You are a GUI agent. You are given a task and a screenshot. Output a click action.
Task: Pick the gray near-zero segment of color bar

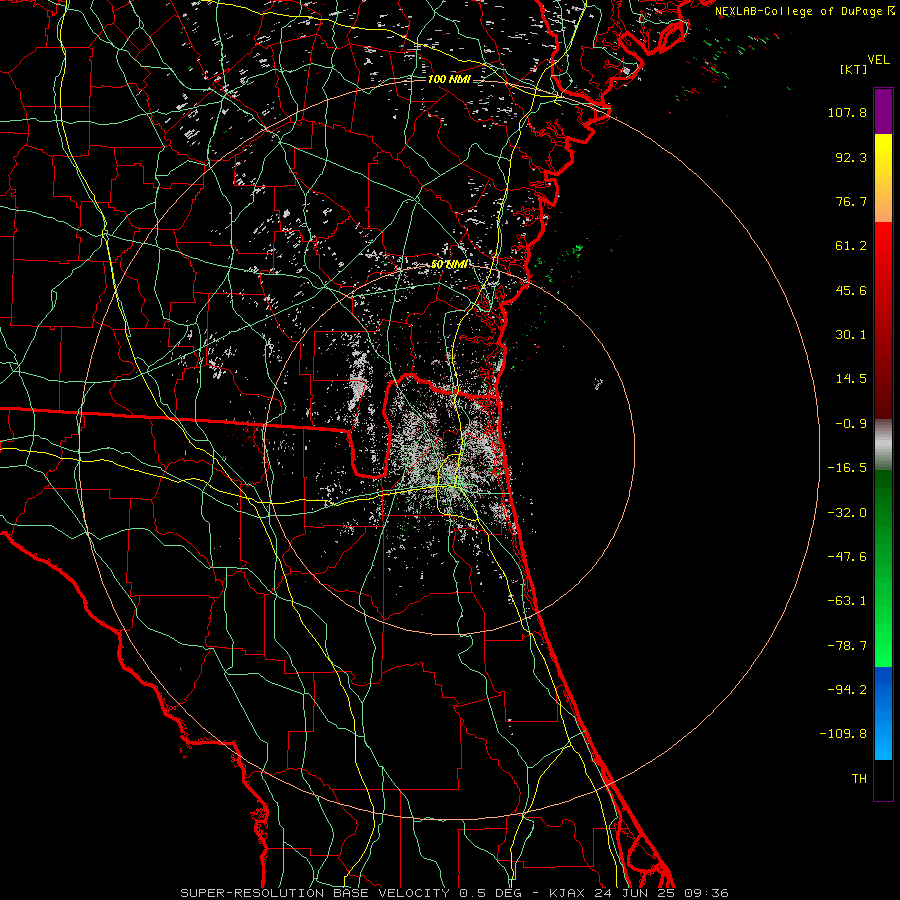883,445
